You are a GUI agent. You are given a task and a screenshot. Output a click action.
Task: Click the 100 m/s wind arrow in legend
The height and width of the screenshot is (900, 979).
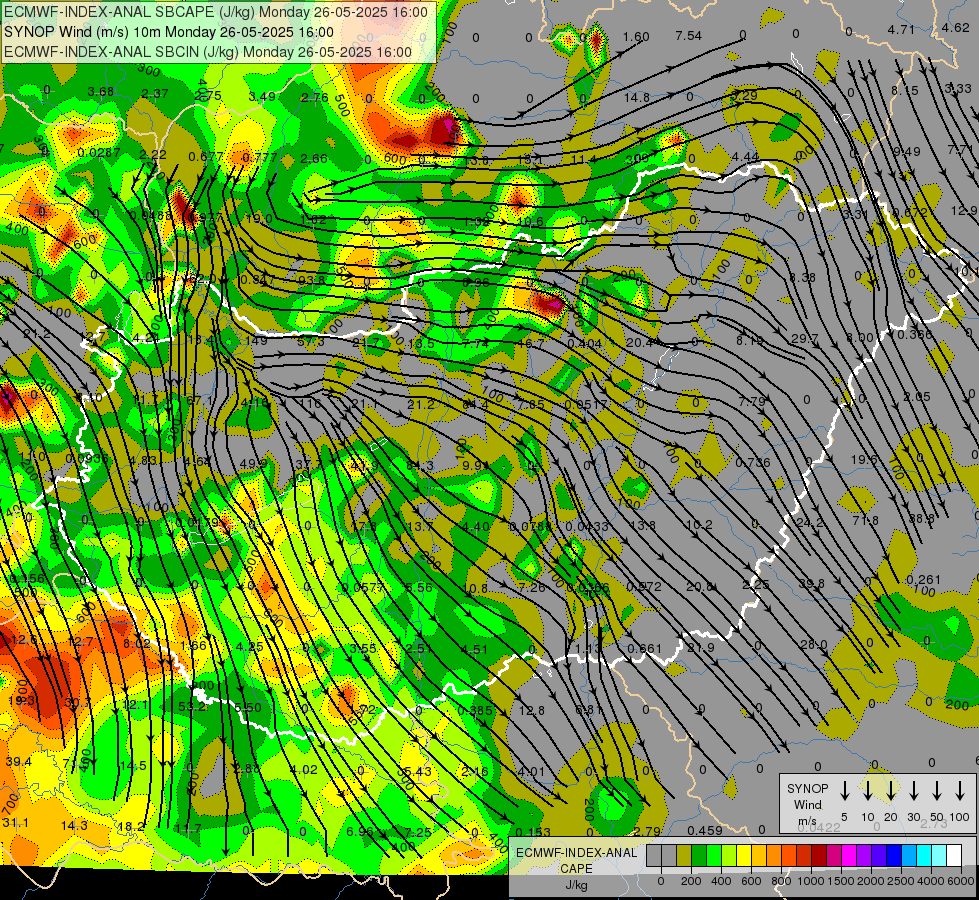tap(960, 791)
